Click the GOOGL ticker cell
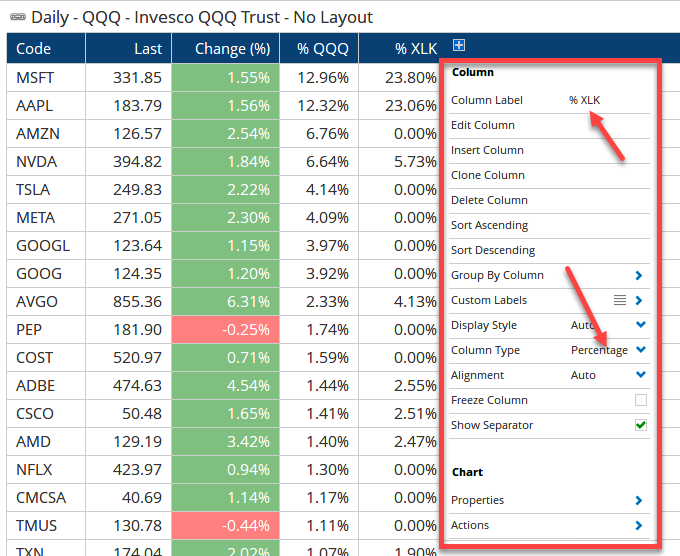680x556 pixels. [46, 245]
